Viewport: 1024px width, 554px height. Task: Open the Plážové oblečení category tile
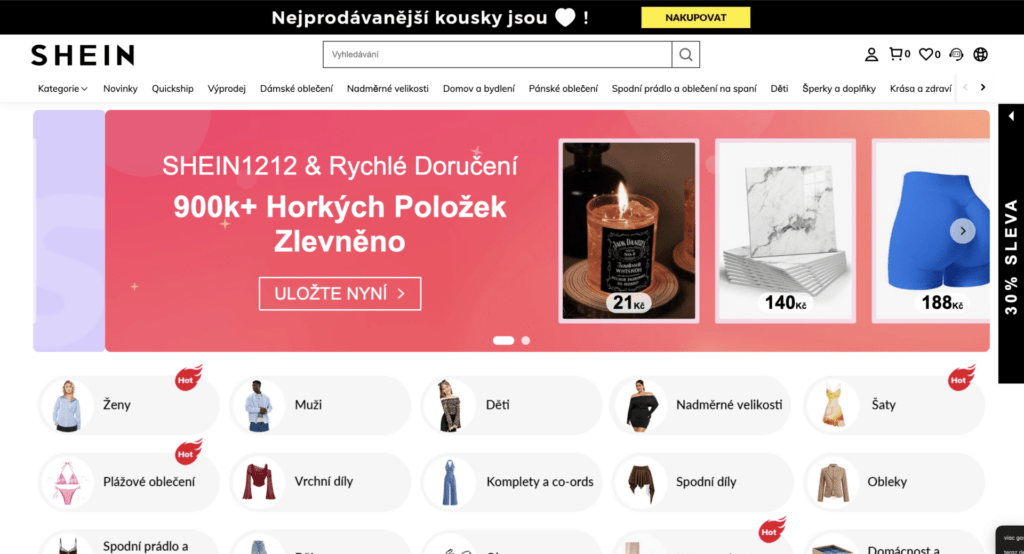129,481
